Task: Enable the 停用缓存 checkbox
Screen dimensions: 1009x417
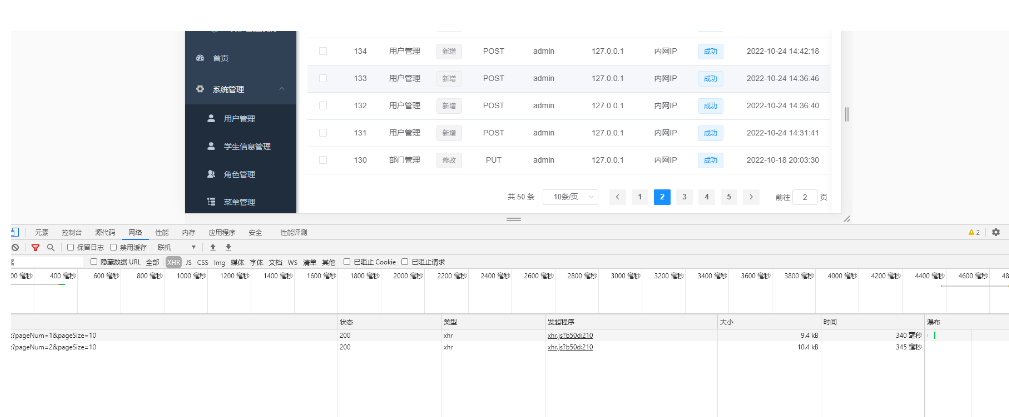Action: tap(113, 247)
